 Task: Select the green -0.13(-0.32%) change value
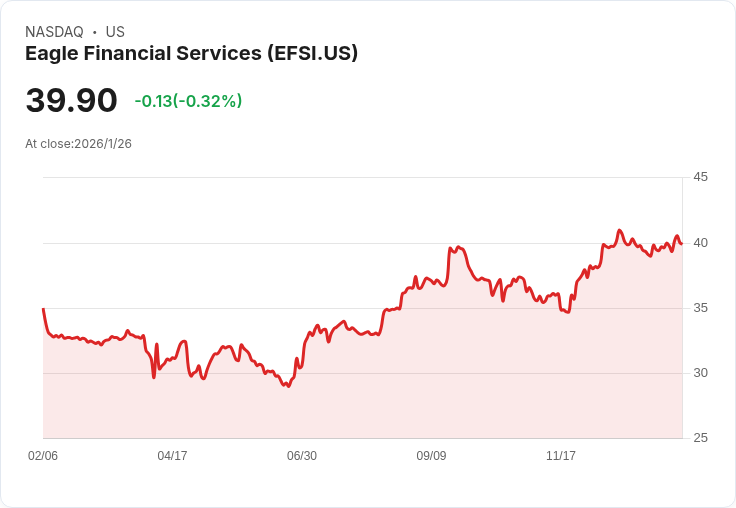click(x=188, y=101)
